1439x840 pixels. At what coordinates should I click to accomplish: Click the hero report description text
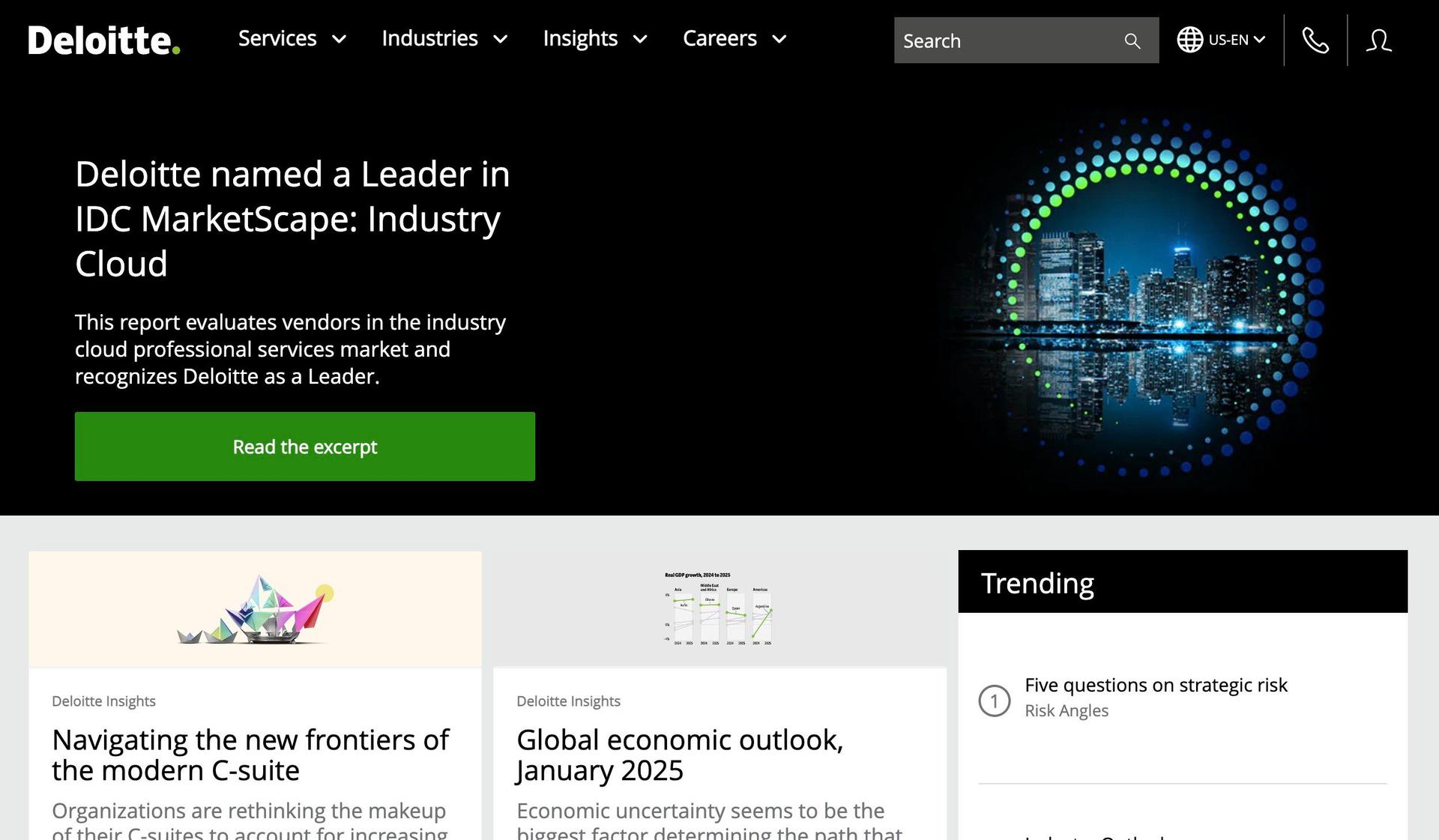[x=290, y=349]
